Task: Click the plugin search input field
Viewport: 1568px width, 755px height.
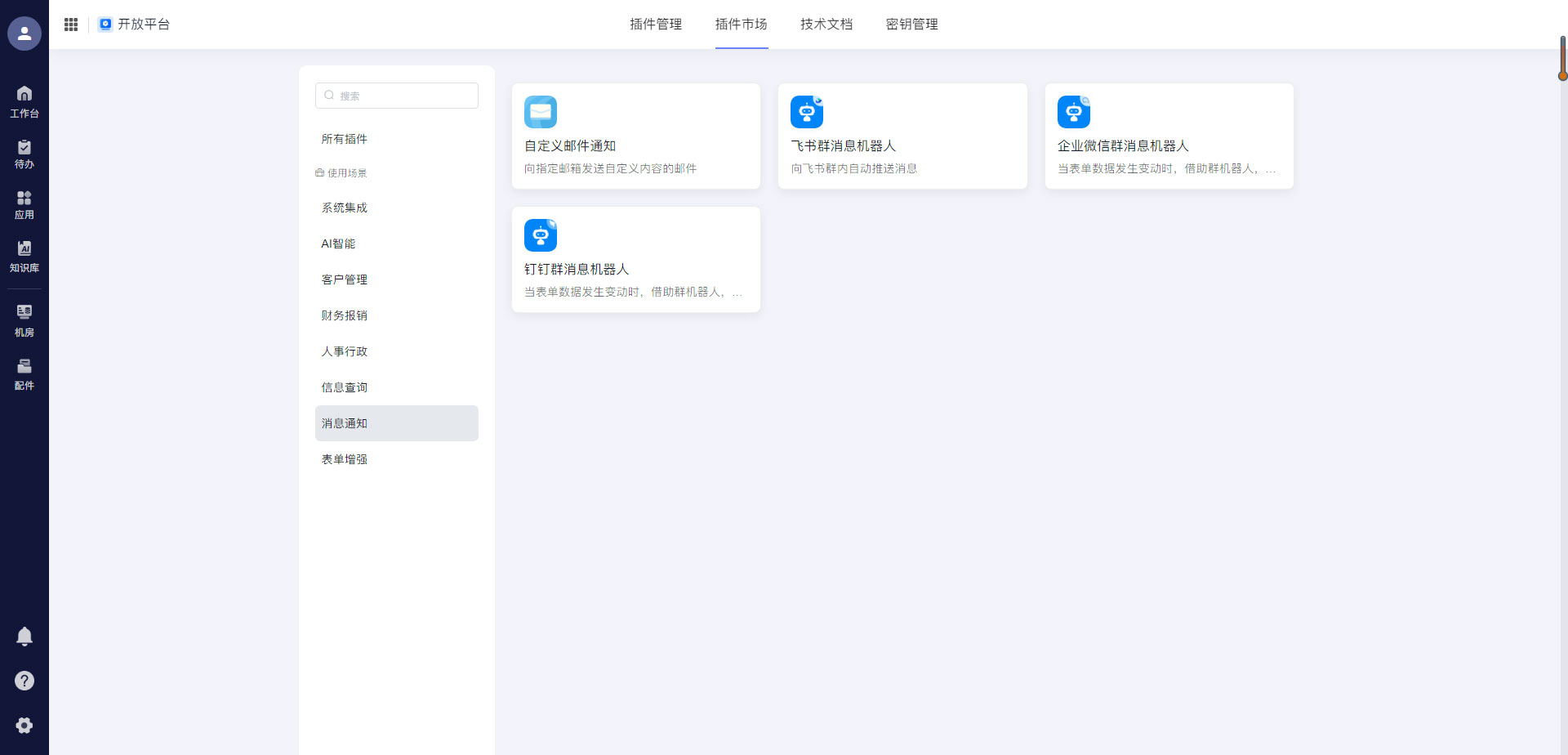Action: (396, 96)
